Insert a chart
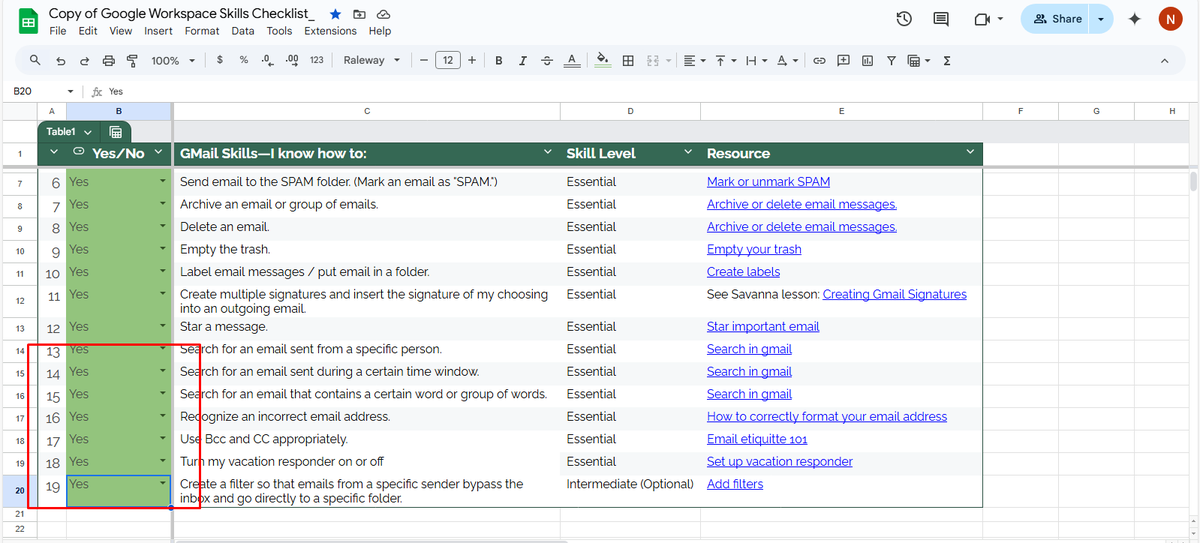The width and height of the screenshot is (1200, 543). [x=867, y=60]
